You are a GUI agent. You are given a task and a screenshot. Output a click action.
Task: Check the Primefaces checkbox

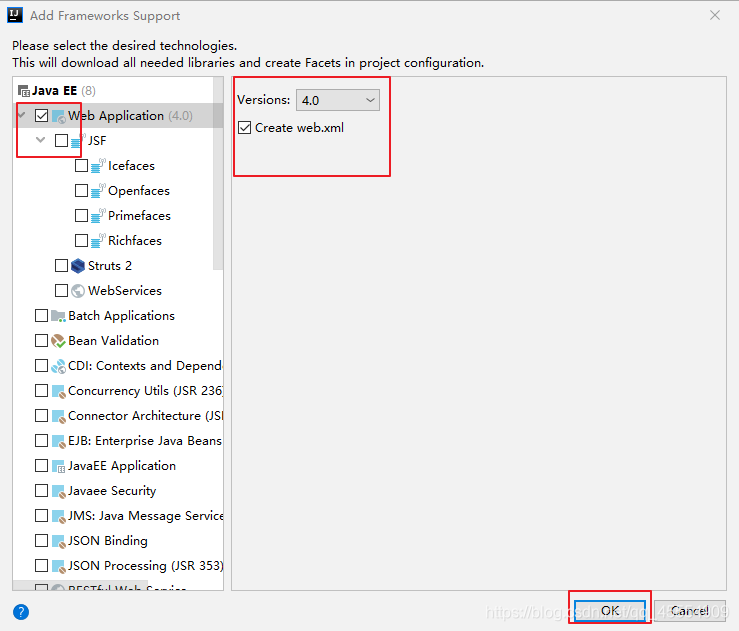click(x=82, y=215)
